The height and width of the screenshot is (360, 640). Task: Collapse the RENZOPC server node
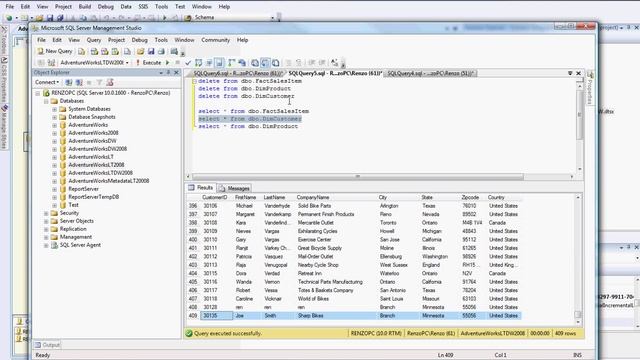(38, 93)
